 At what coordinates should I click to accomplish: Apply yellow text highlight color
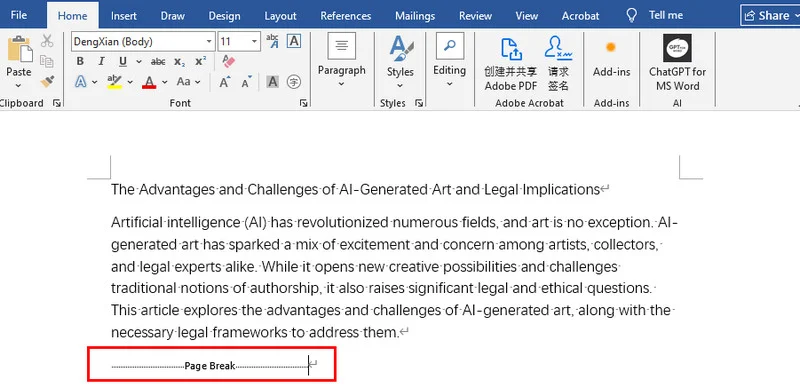pyautogui.click(x=114, y=82)
